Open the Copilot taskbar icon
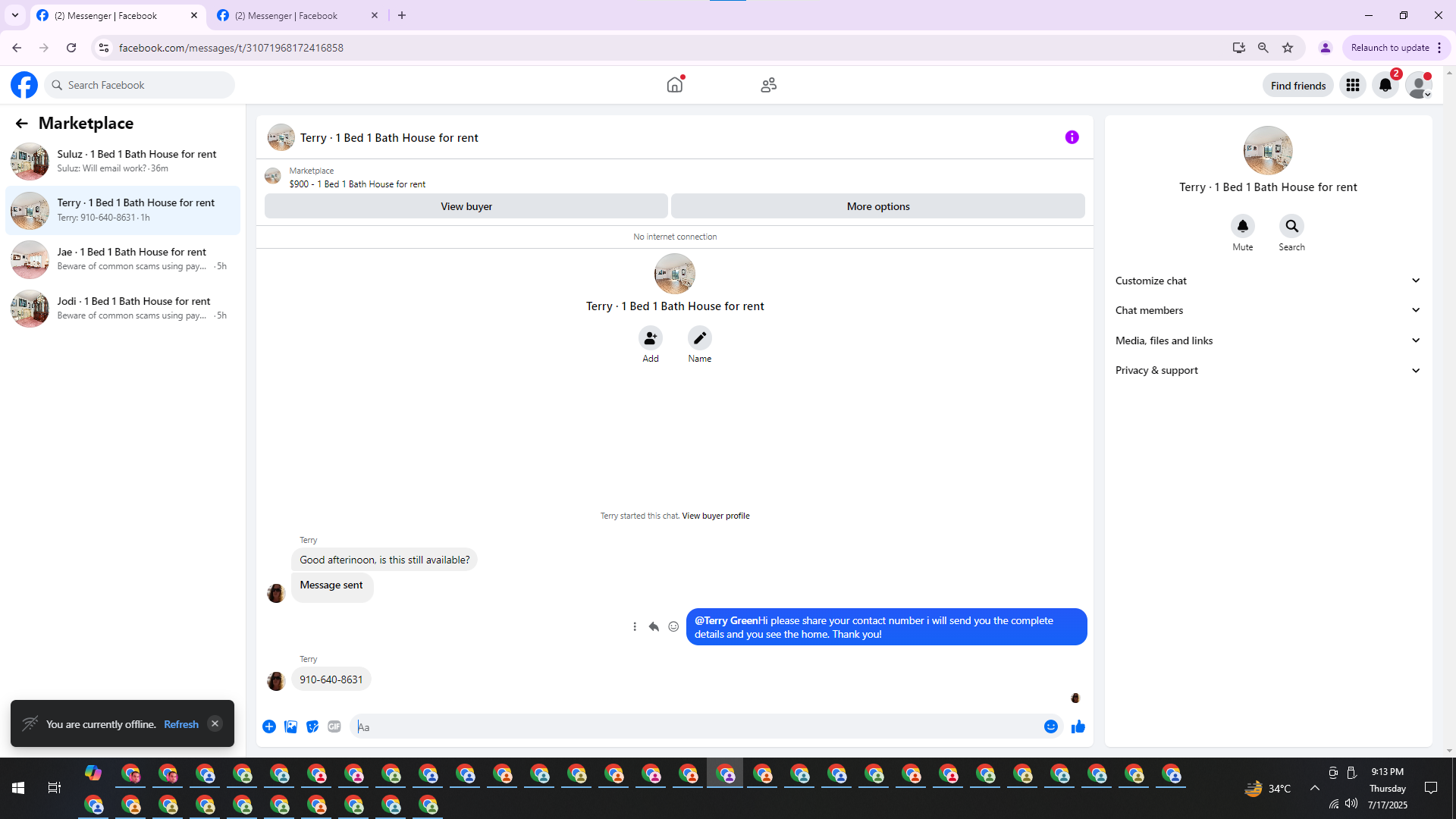 coord(93,773)
